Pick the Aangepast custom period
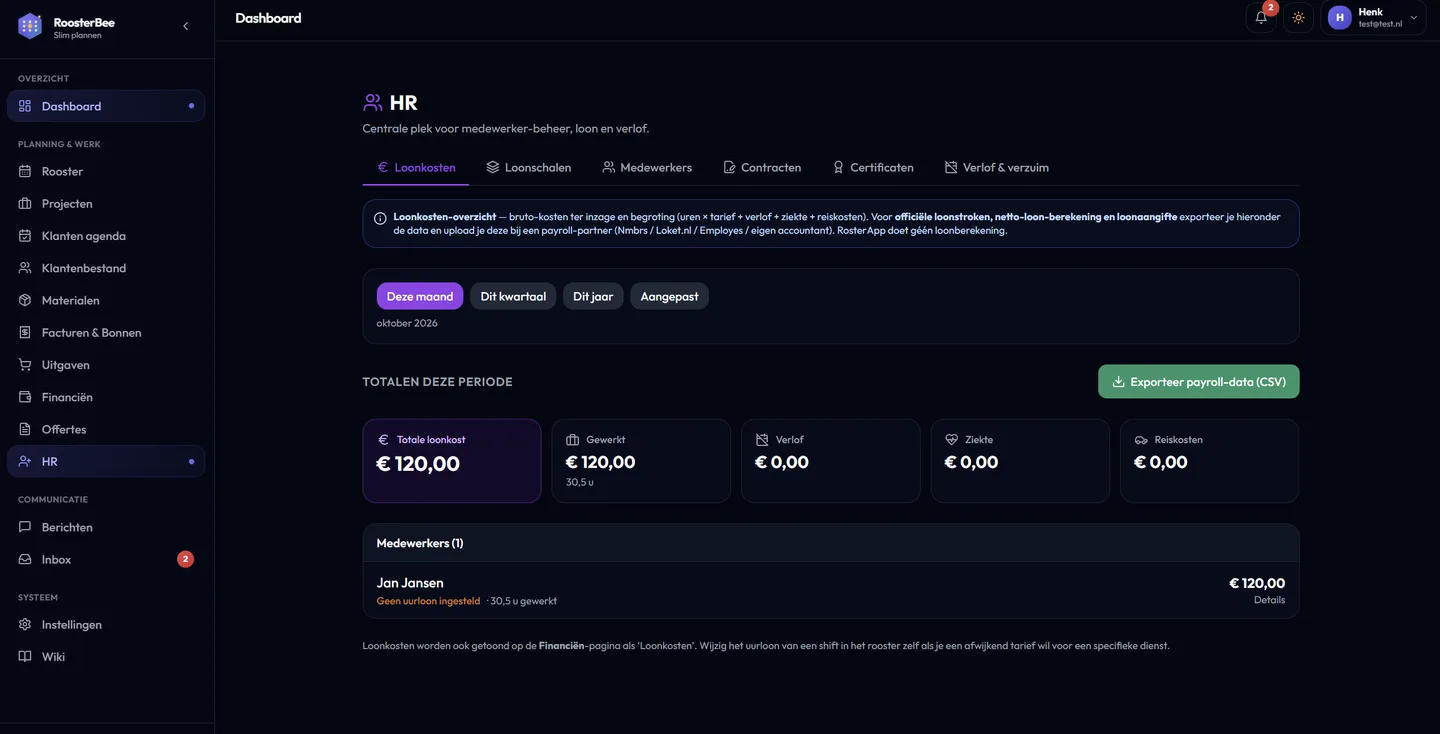 tap(669, 296)
